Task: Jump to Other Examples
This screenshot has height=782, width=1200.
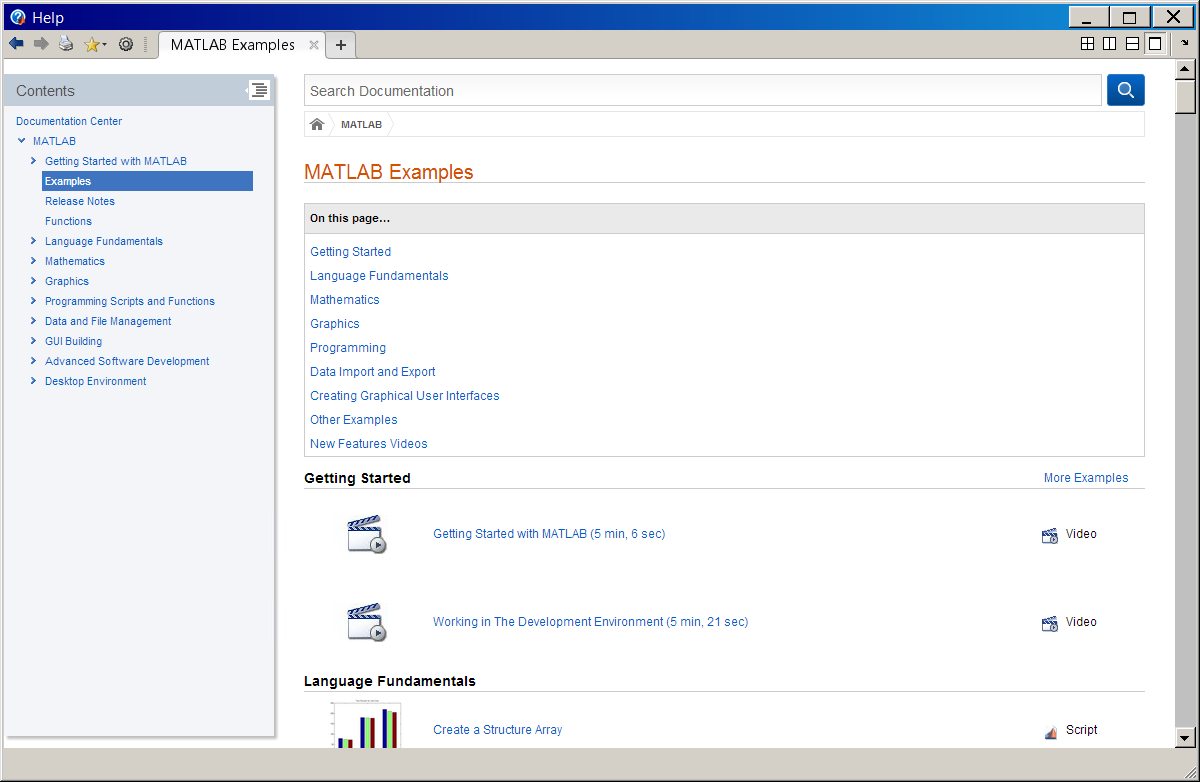Action: pos(354,420)
